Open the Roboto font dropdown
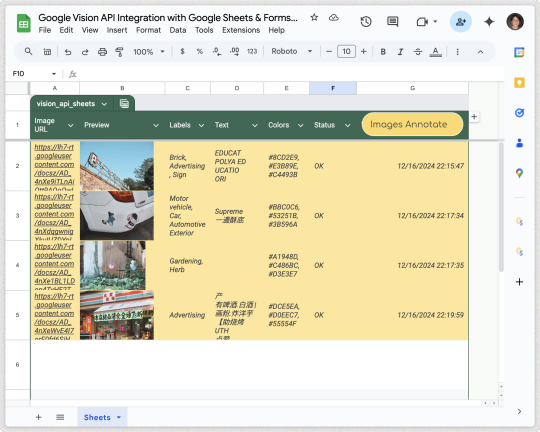The height and width of the screenshot is (432, 540). point(292,52)
